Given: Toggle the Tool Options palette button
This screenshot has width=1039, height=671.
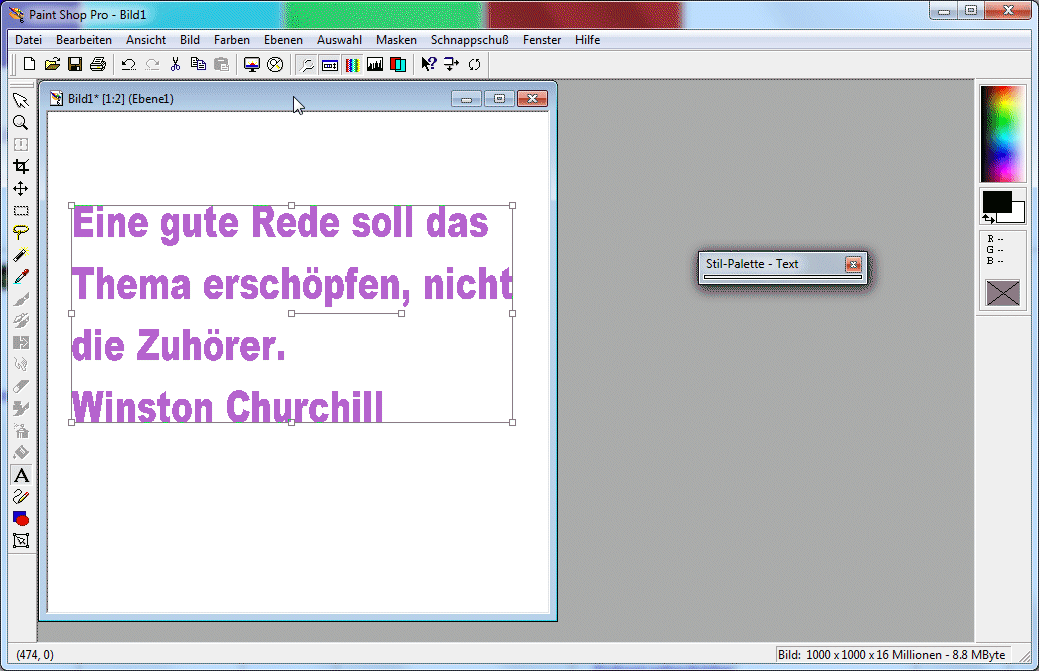Looking at the screenshot, I should click(329, 64).
